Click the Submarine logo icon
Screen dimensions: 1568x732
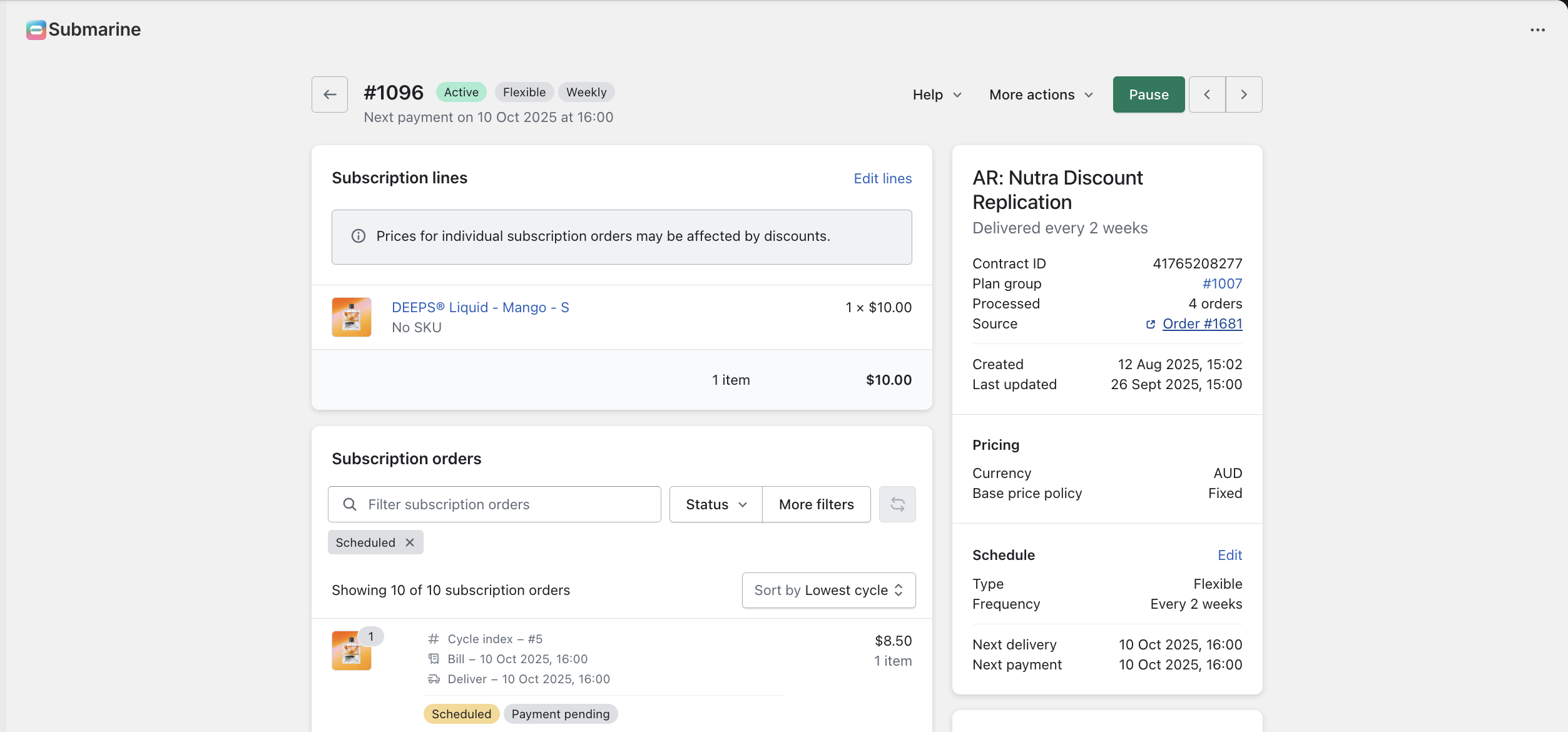coord(36,29)
